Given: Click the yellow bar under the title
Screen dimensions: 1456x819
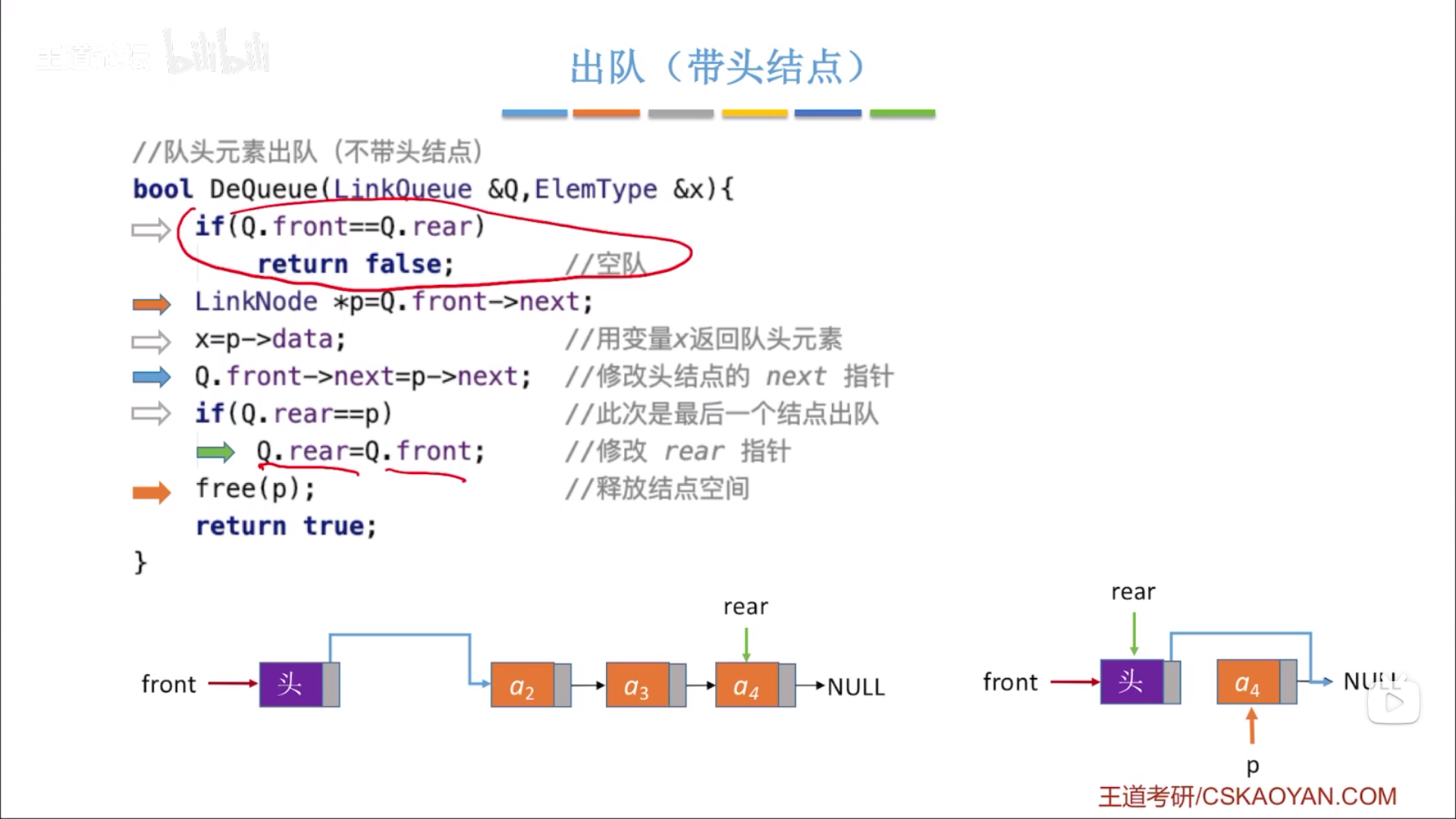Looking at the screenshot, I should tap(755, 113).
